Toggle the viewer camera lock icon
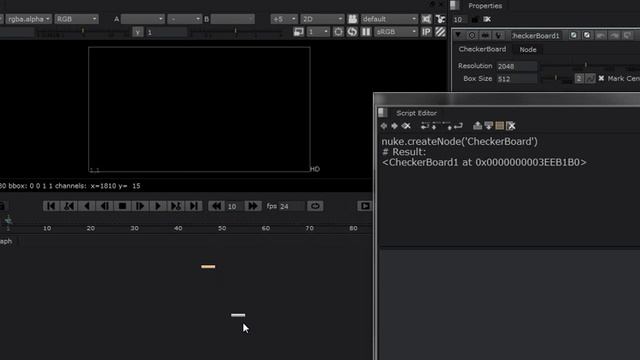640x360 pixels. [x=353, y=19]
